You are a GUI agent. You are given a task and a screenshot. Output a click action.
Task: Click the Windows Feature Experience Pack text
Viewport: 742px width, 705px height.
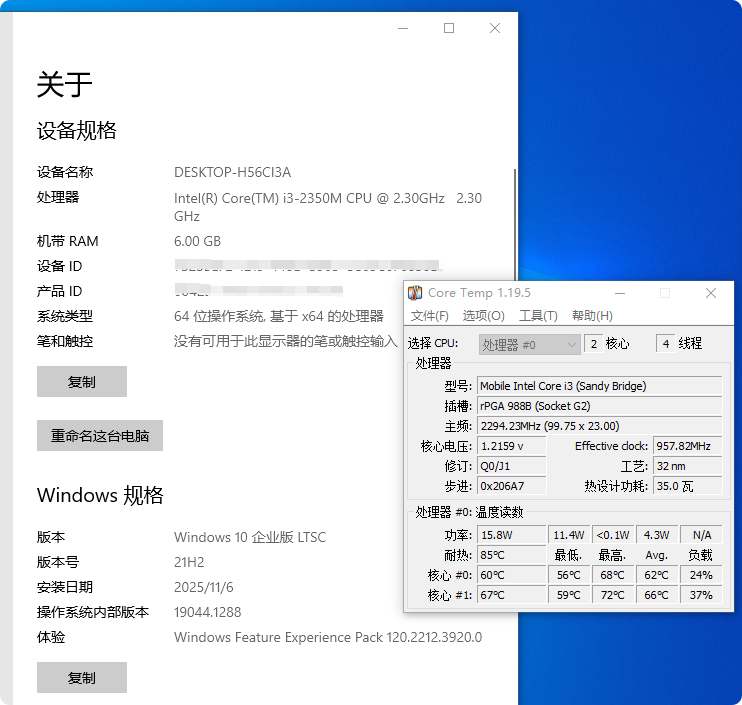[x=328, y=637]
